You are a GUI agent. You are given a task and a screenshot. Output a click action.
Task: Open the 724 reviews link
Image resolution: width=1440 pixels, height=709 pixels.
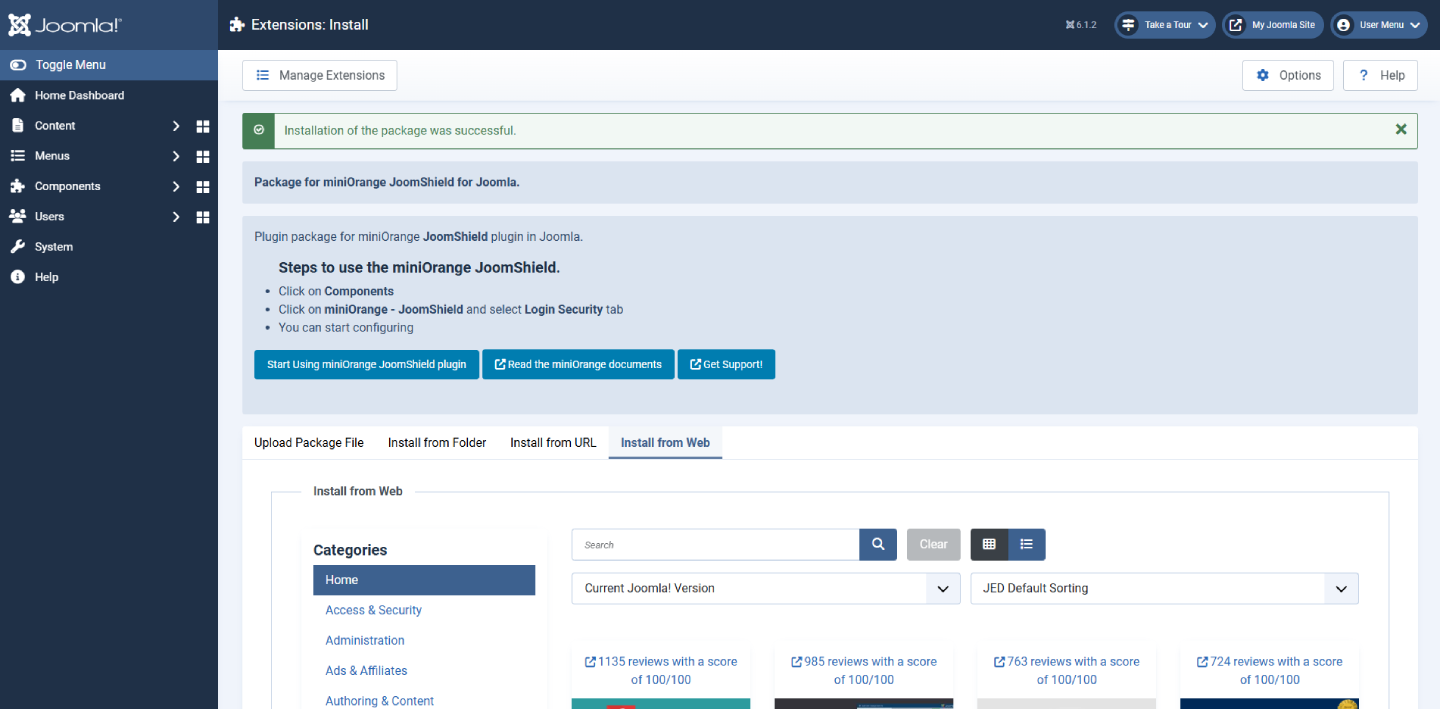point(1270,670)
